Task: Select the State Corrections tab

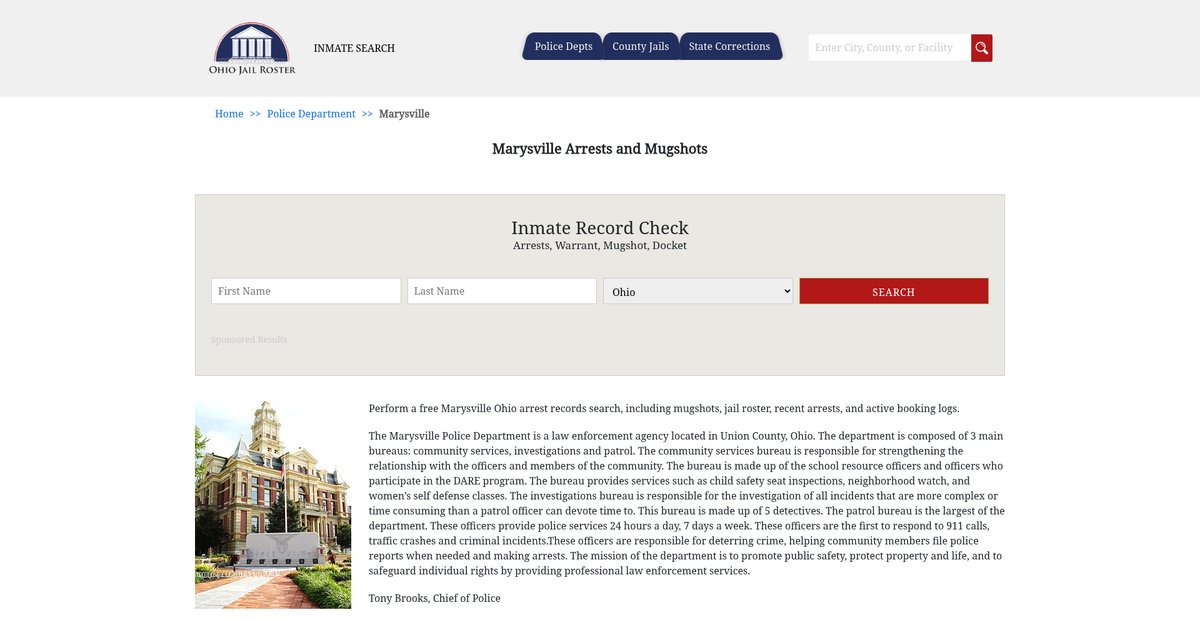Action: click(729, 47)
